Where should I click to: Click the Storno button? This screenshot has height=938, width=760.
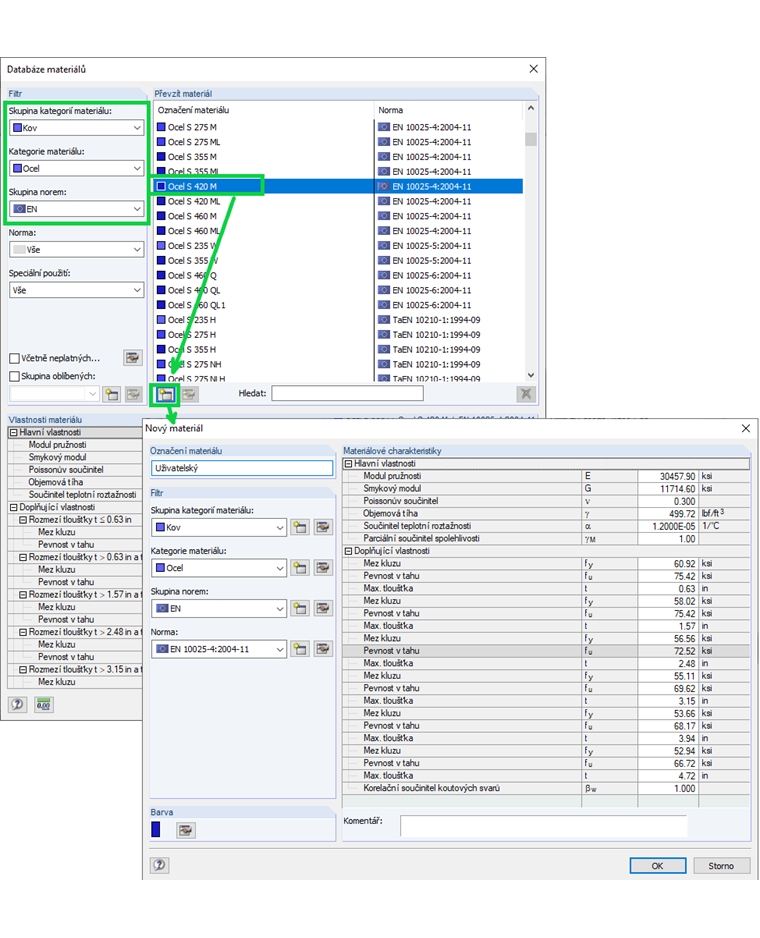pyautogui.click(x=721, y=866)
